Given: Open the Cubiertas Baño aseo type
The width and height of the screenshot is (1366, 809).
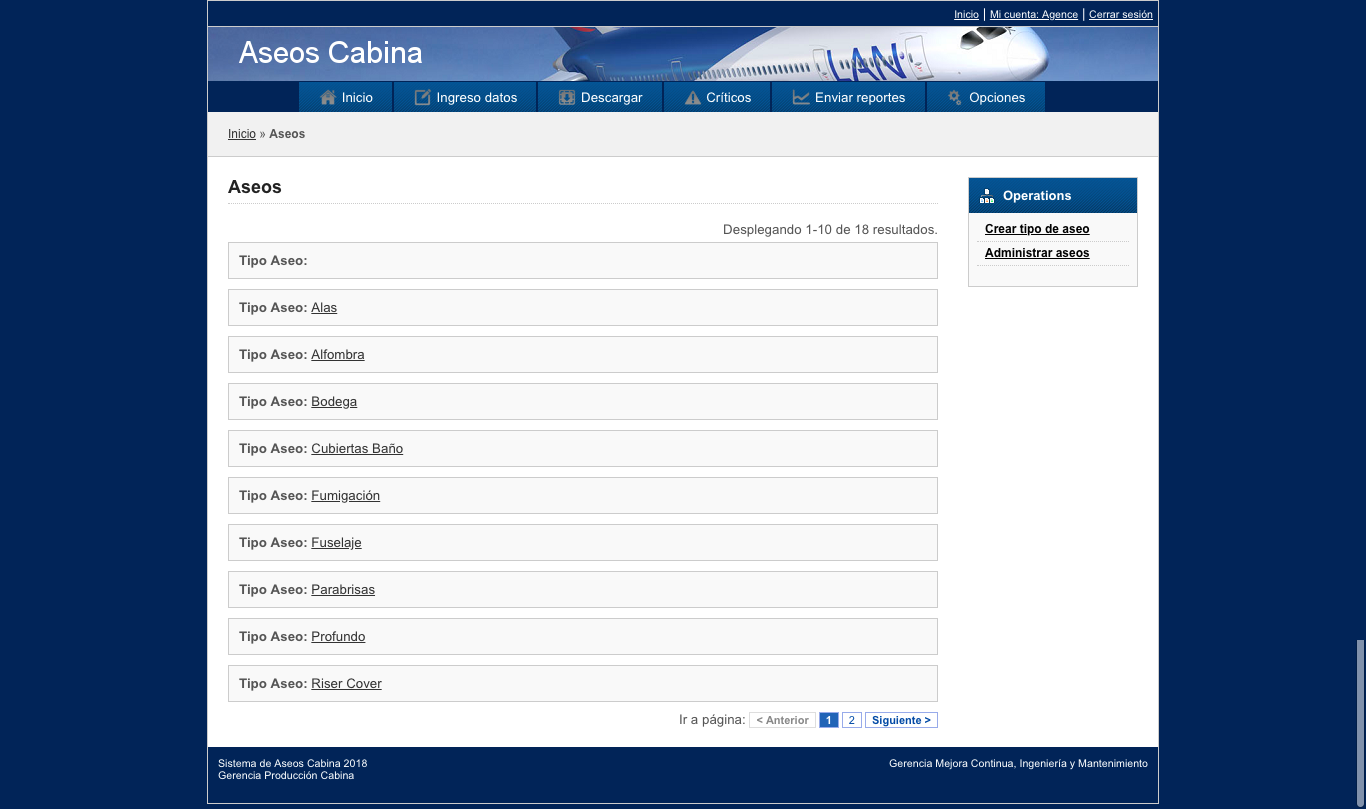Looking at the screenshot, I should coord(357,448).
